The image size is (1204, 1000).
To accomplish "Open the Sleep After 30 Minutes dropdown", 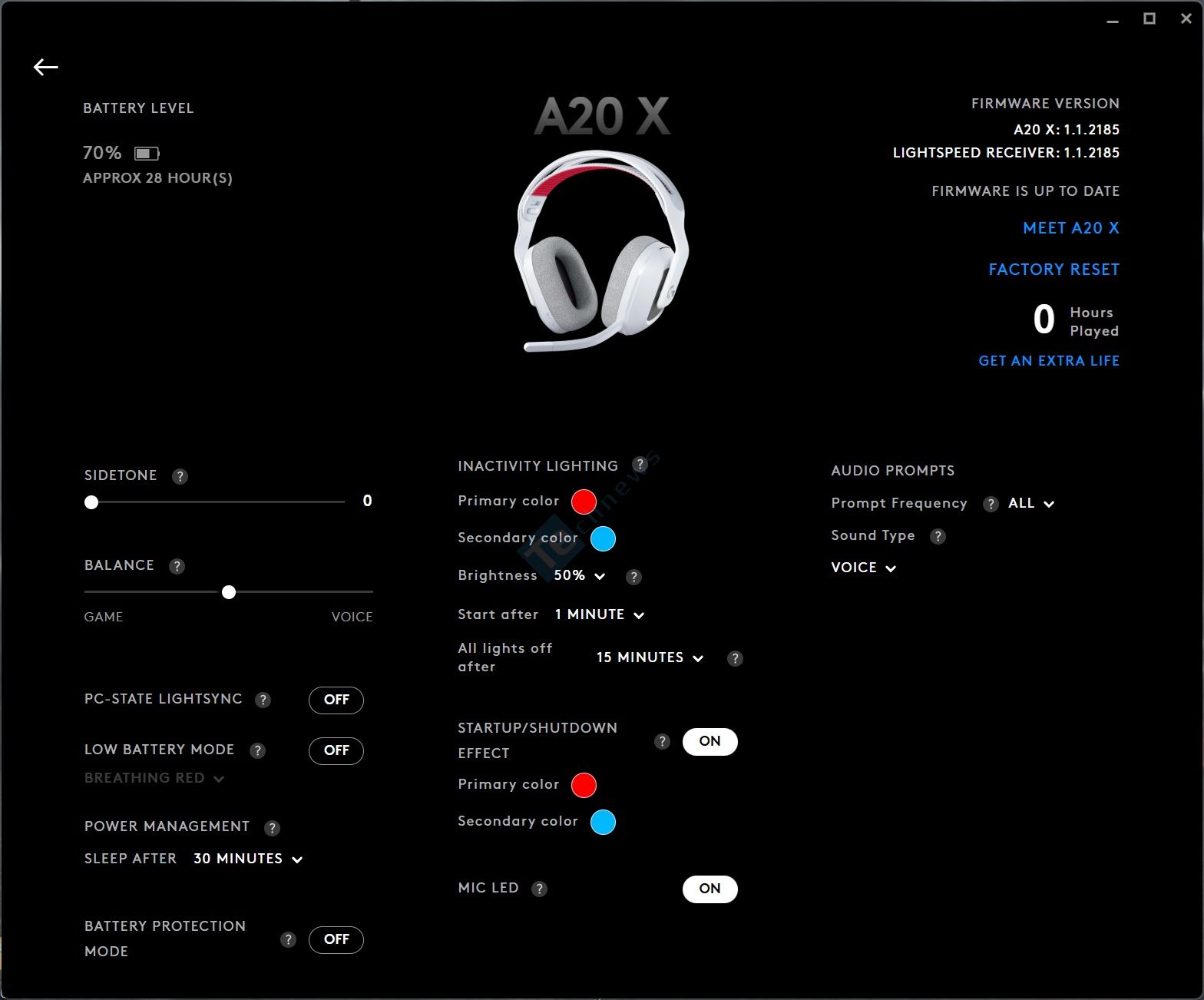I will [x=247, y=859].
